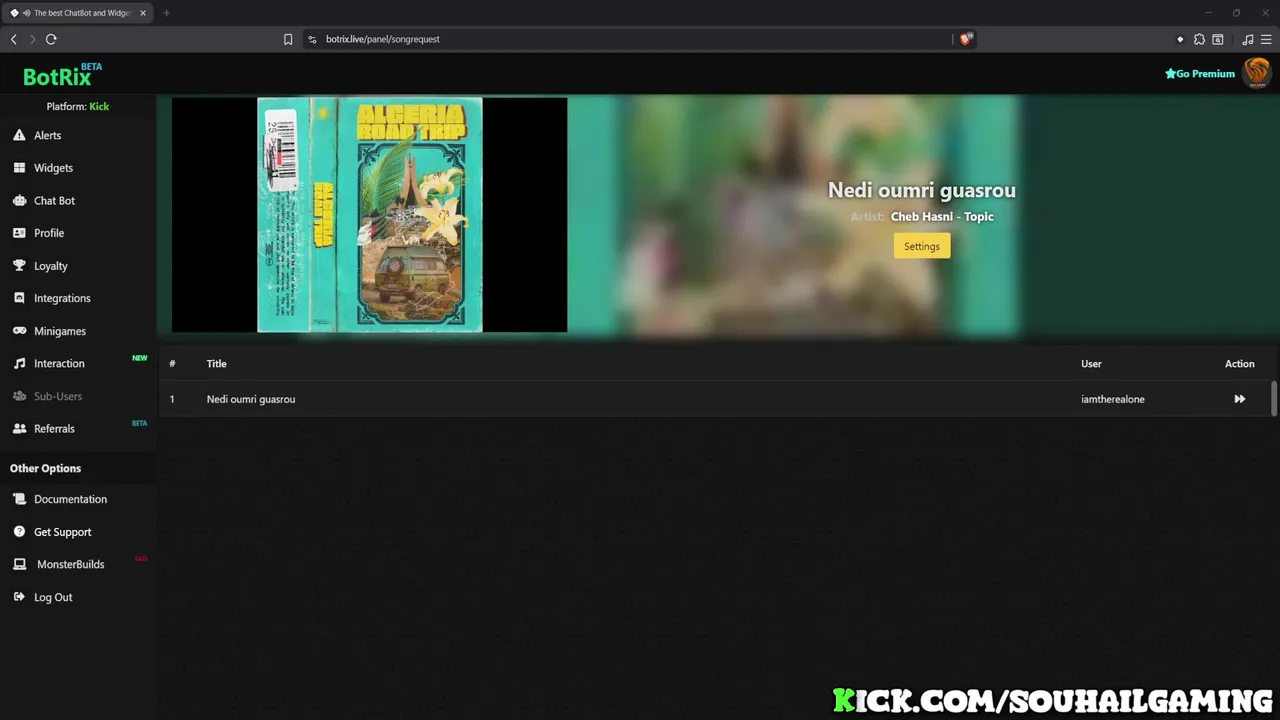This screenshot has width=1280, height=720.
Task: Click the Cheb Hasni - Topic artist text
Action: pos(942,216)
